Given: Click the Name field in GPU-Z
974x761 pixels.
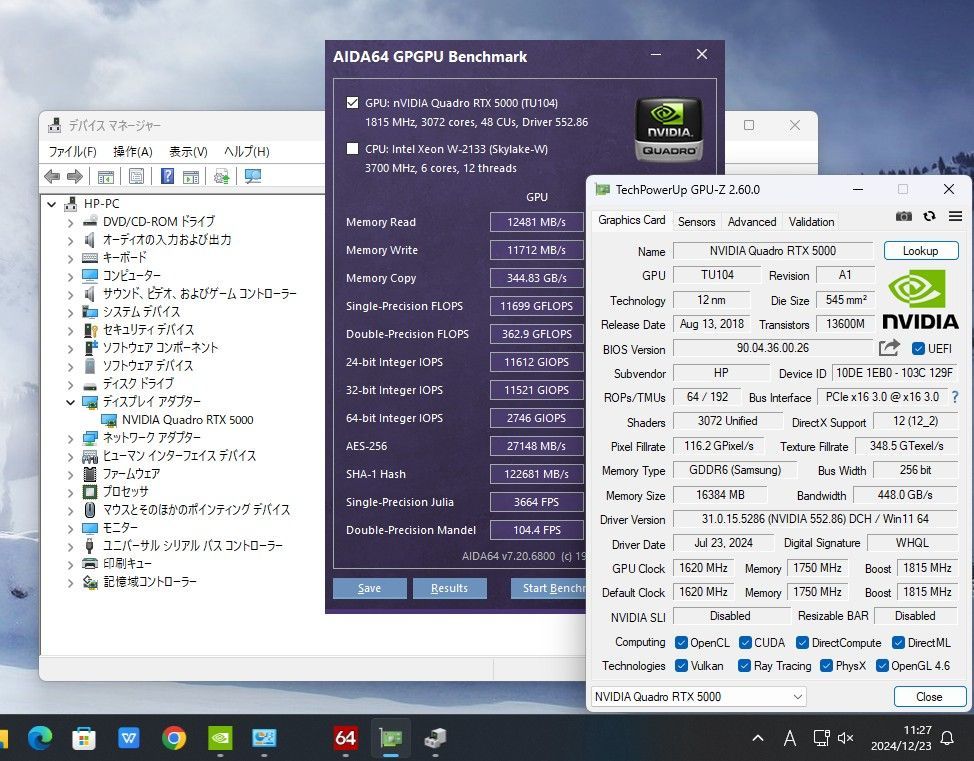Looking at the screenshot, I should pyautogui.click(x=773, y=250).
